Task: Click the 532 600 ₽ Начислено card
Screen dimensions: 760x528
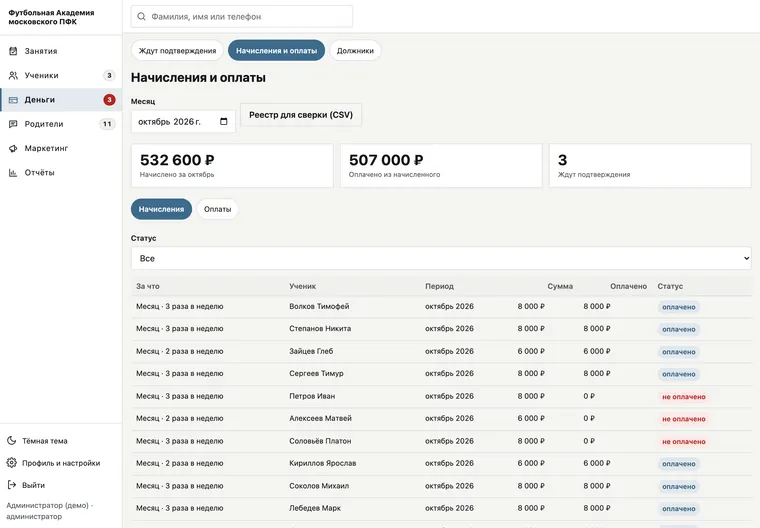Action: (232, 165)
